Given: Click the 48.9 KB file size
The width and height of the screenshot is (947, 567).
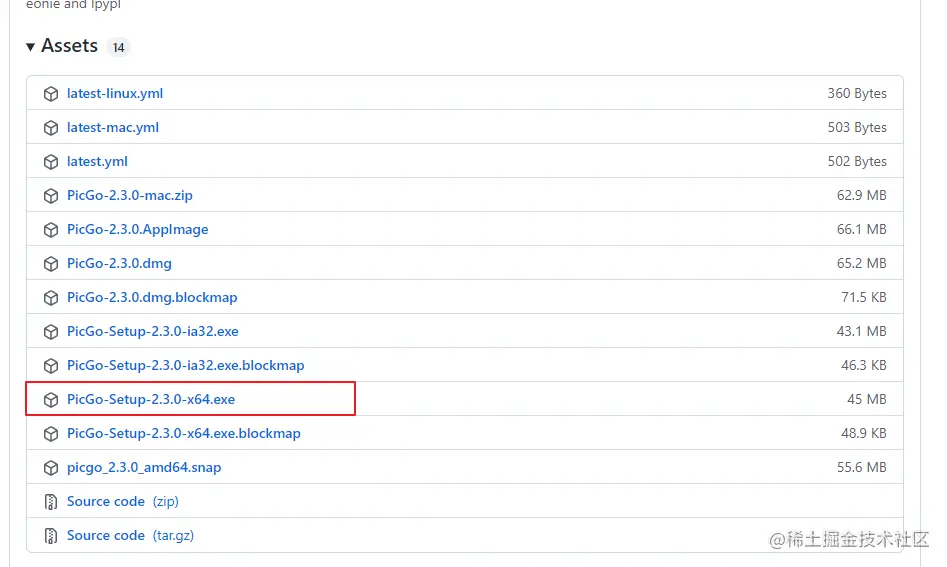Looking at the screenshot, I should click(864, 433).
